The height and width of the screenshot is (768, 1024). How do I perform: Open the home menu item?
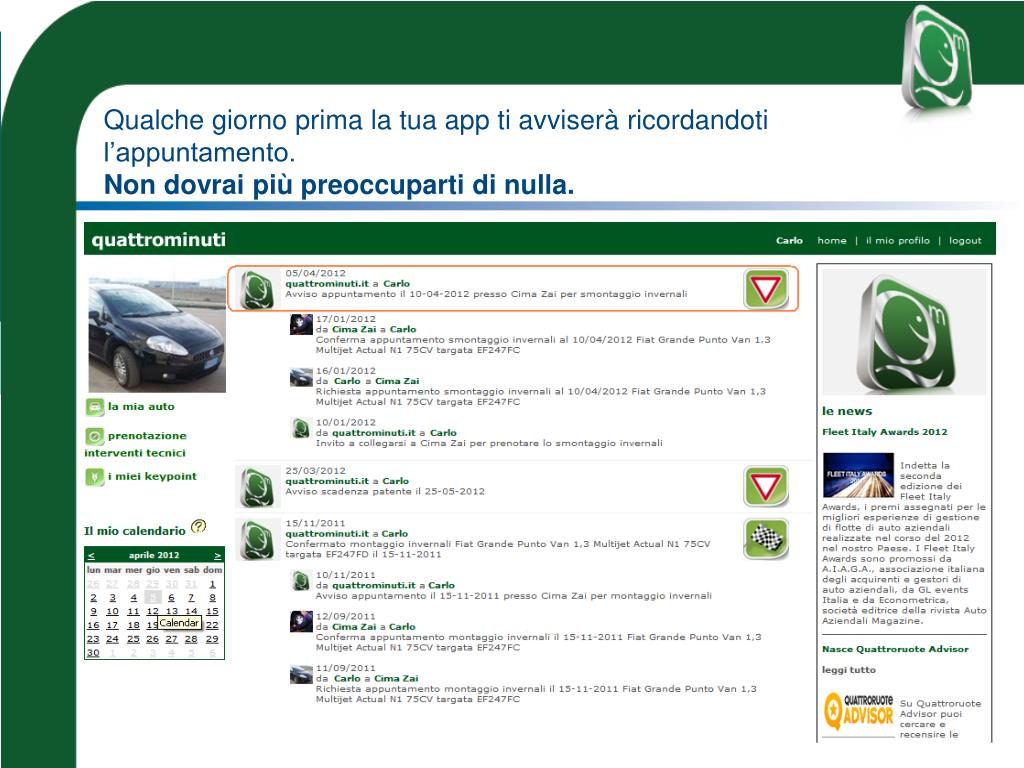point(831,241)
